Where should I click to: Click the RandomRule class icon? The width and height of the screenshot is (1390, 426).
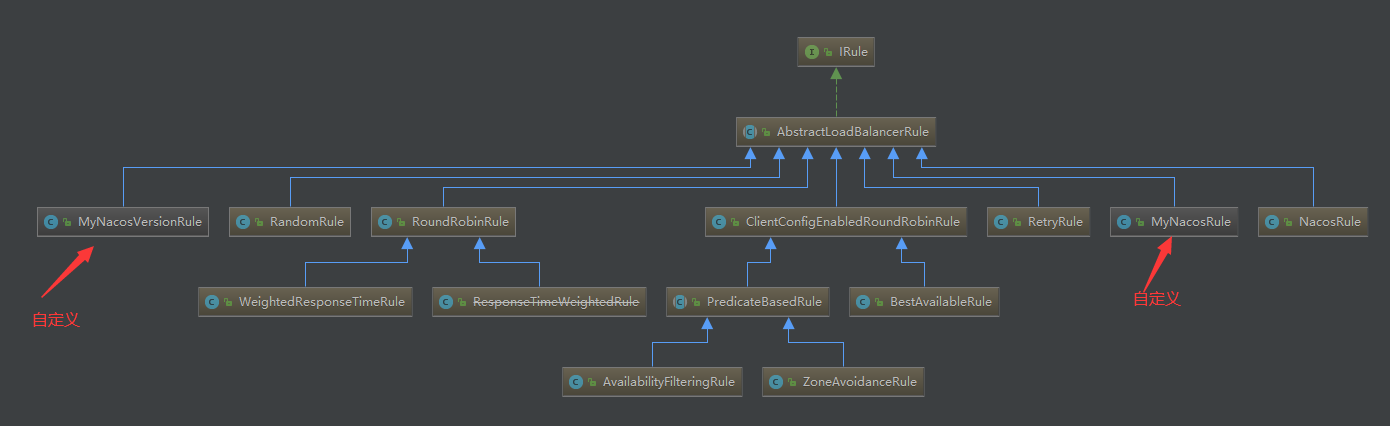[243, 221]
